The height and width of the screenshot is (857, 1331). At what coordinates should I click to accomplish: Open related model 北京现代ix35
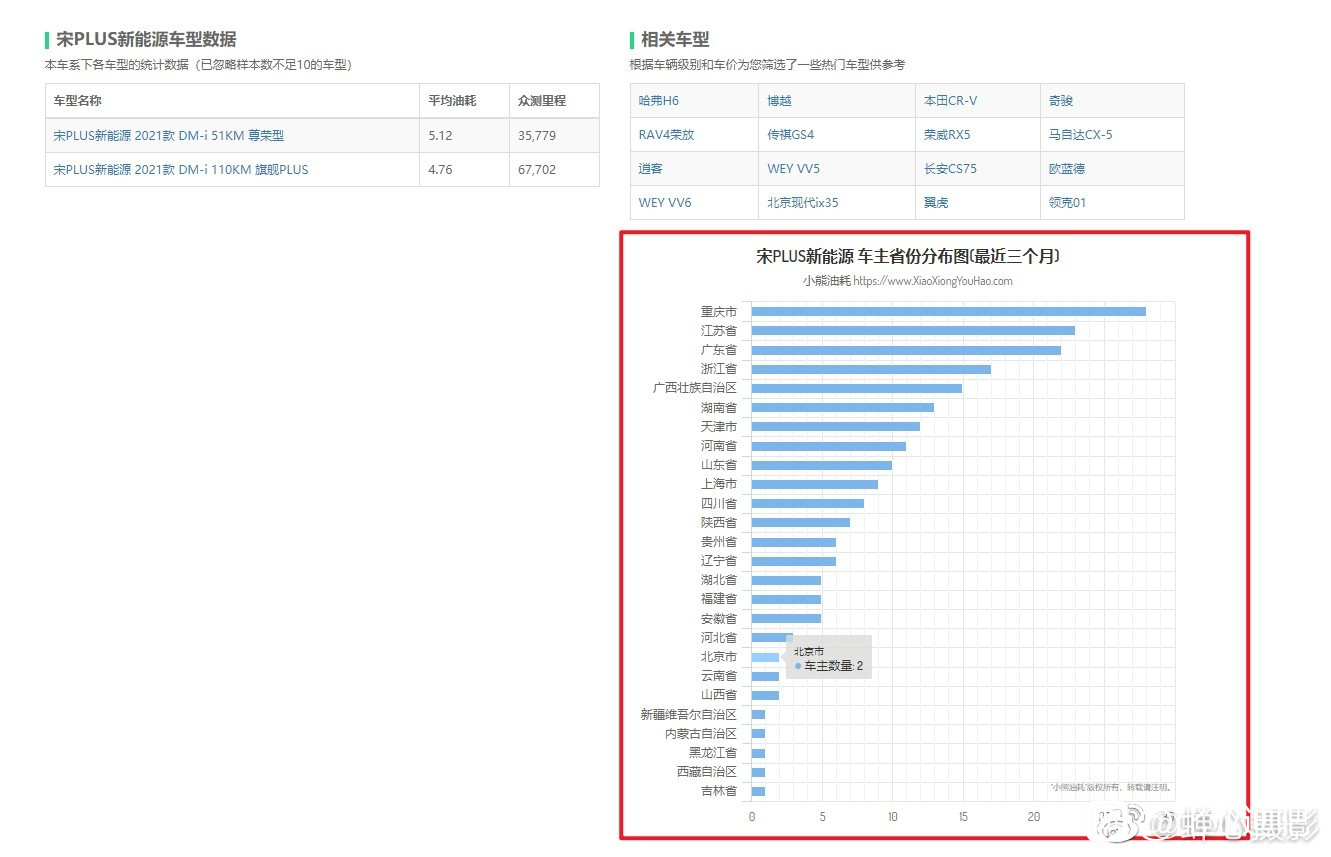click(x=803, y=203)
